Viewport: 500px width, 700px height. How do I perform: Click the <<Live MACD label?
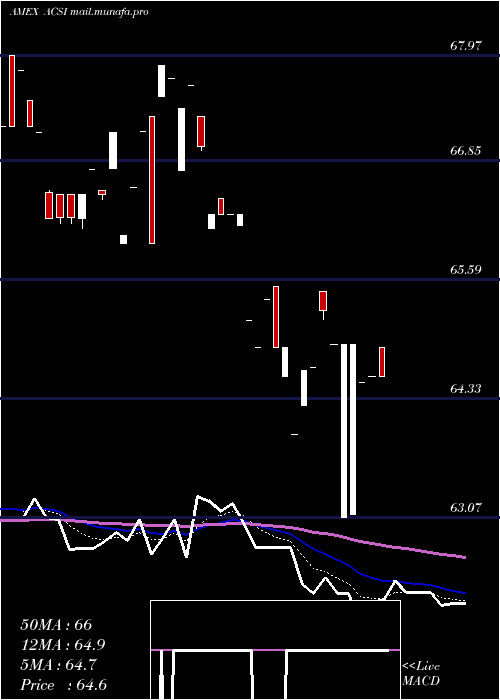coord(421,674)
